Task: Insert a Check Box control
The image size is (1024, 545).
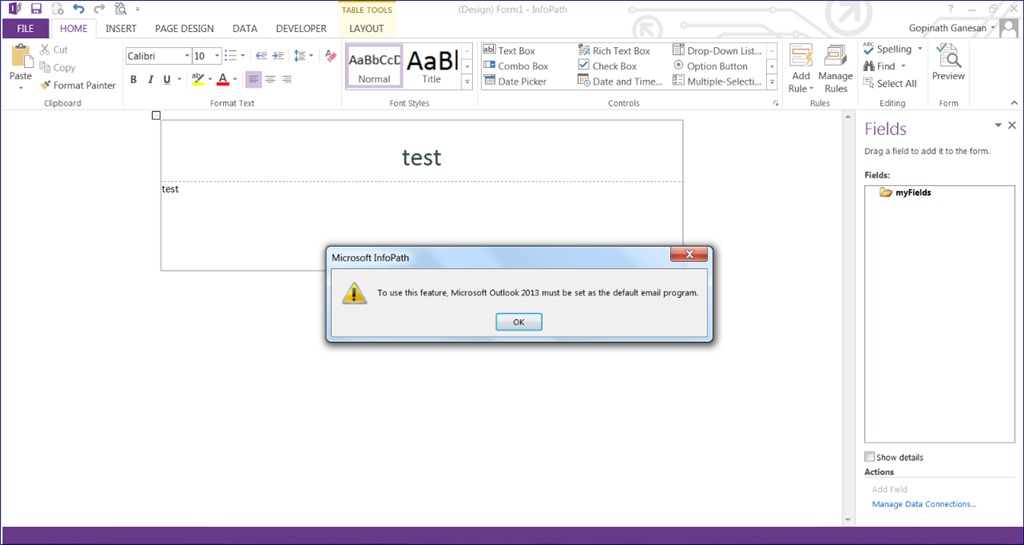Action: 607,66
